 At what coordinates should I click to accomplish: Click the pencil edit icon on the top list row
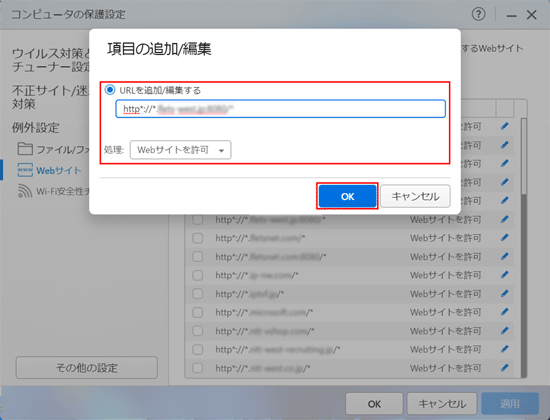click(504, 126)
